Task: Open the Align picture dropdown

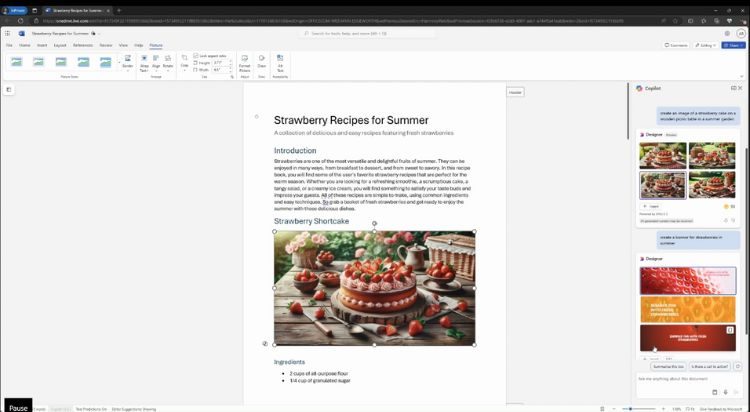Action: click(x=156, y=63)
